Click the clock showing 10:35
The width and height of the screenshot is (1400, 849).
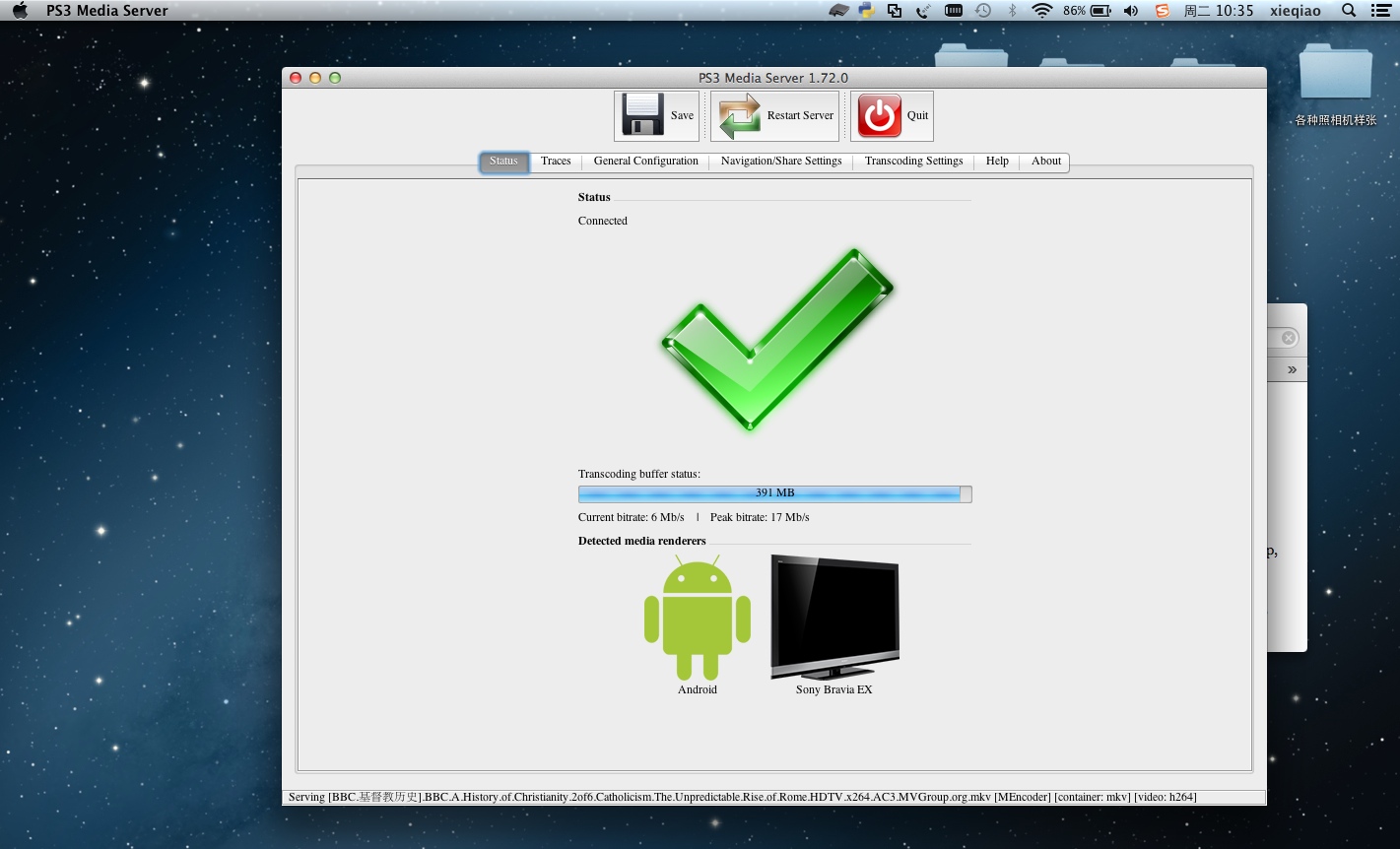pyautogui.click(x=1219, y=11)
